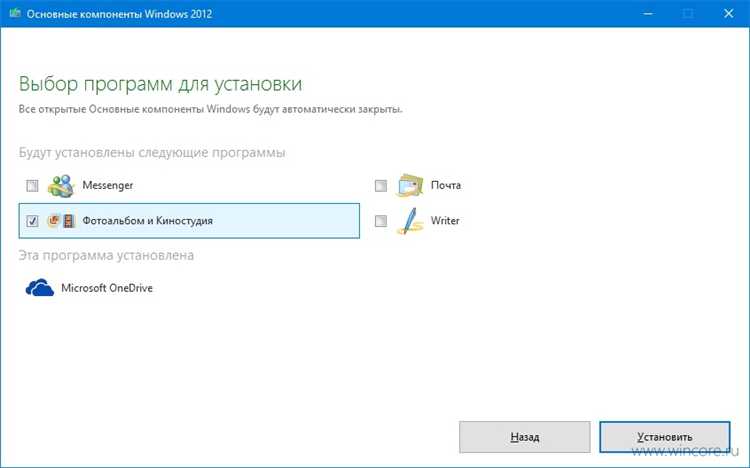Select the Фотоальбом и Киностудия label
The width and height of the screenshot is (750, 468).
147,221
